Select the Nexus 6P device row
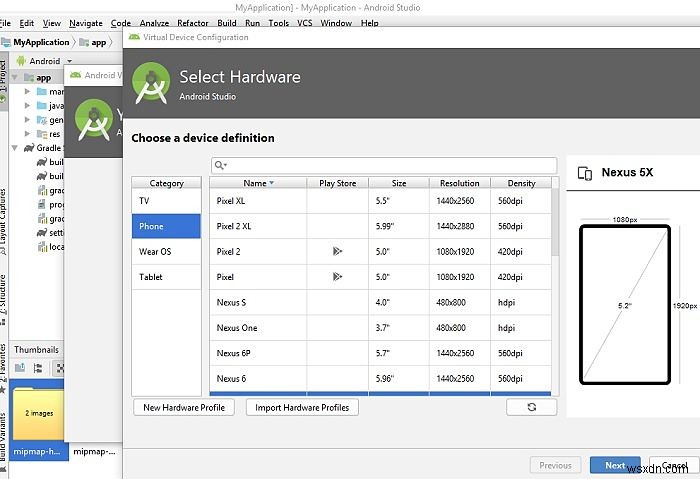The image size is (700, 479). coord(380,353)
